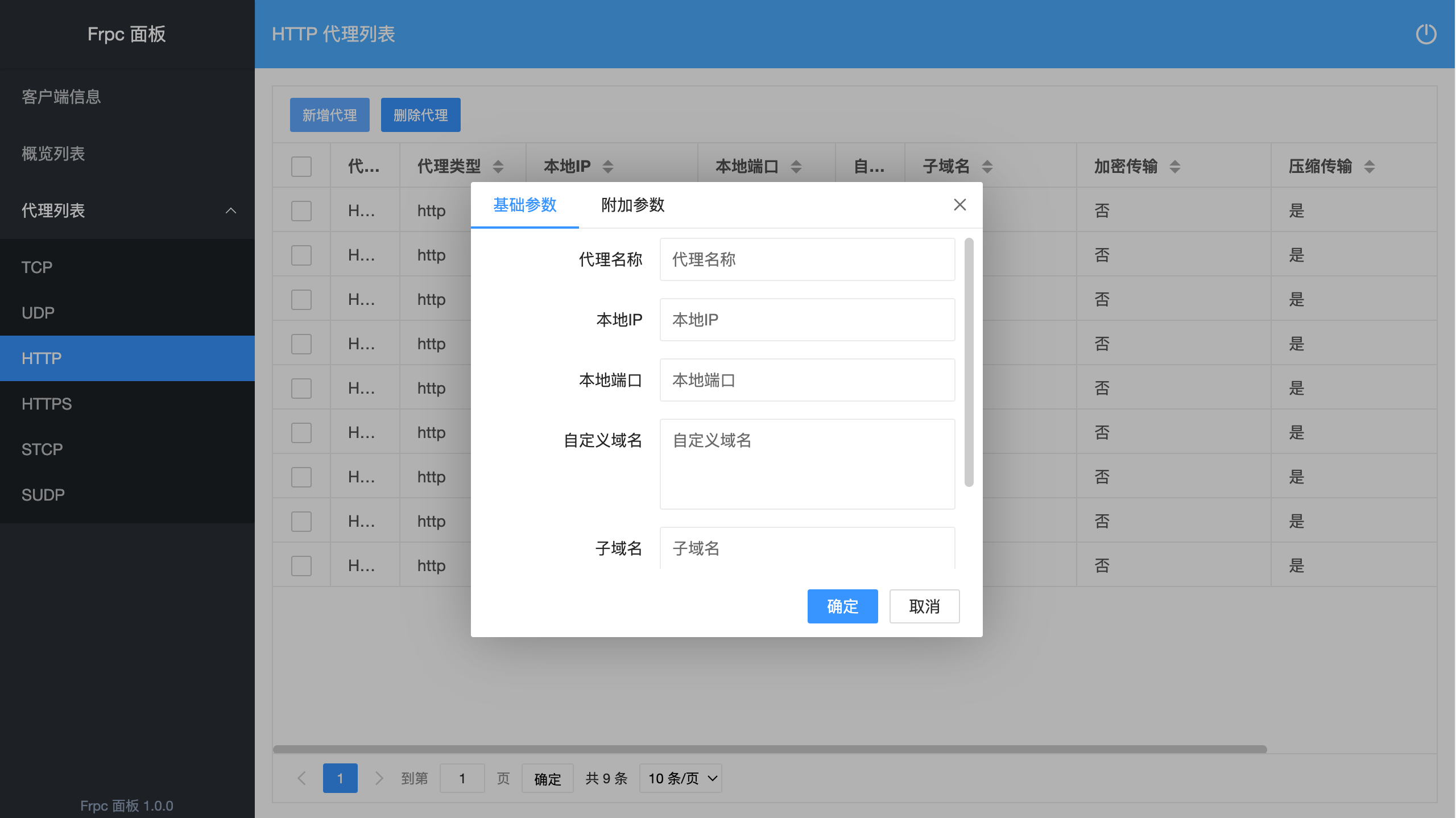Click the blue 确定 button in the dialog
The image size is (1456, 818).
pyautogui.click(x=842, y=606)
